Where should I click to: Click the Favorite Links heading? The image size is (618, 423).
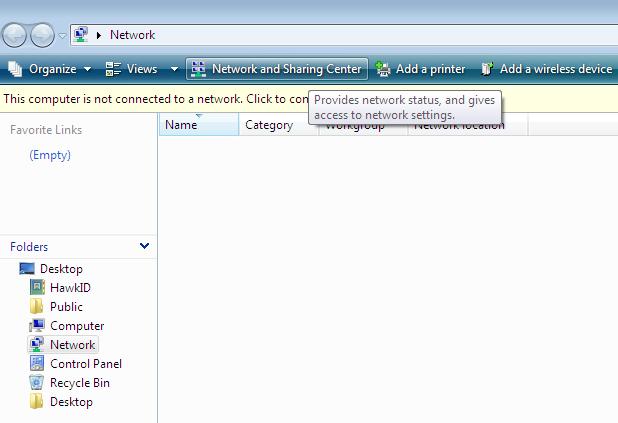tap(46, 130)
